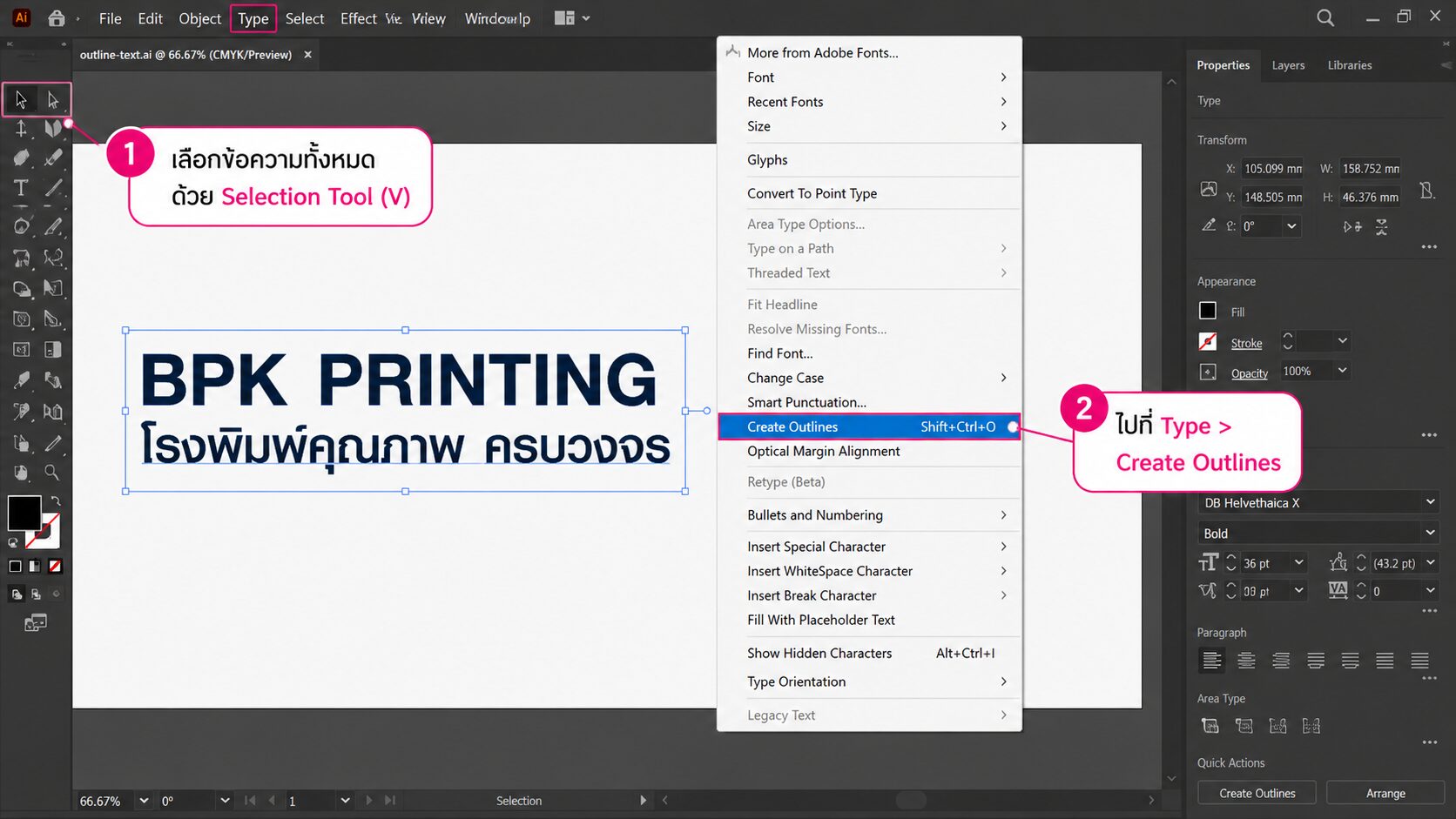
Task: Switch to the Libraries tab
Action: pos(1350,65)
